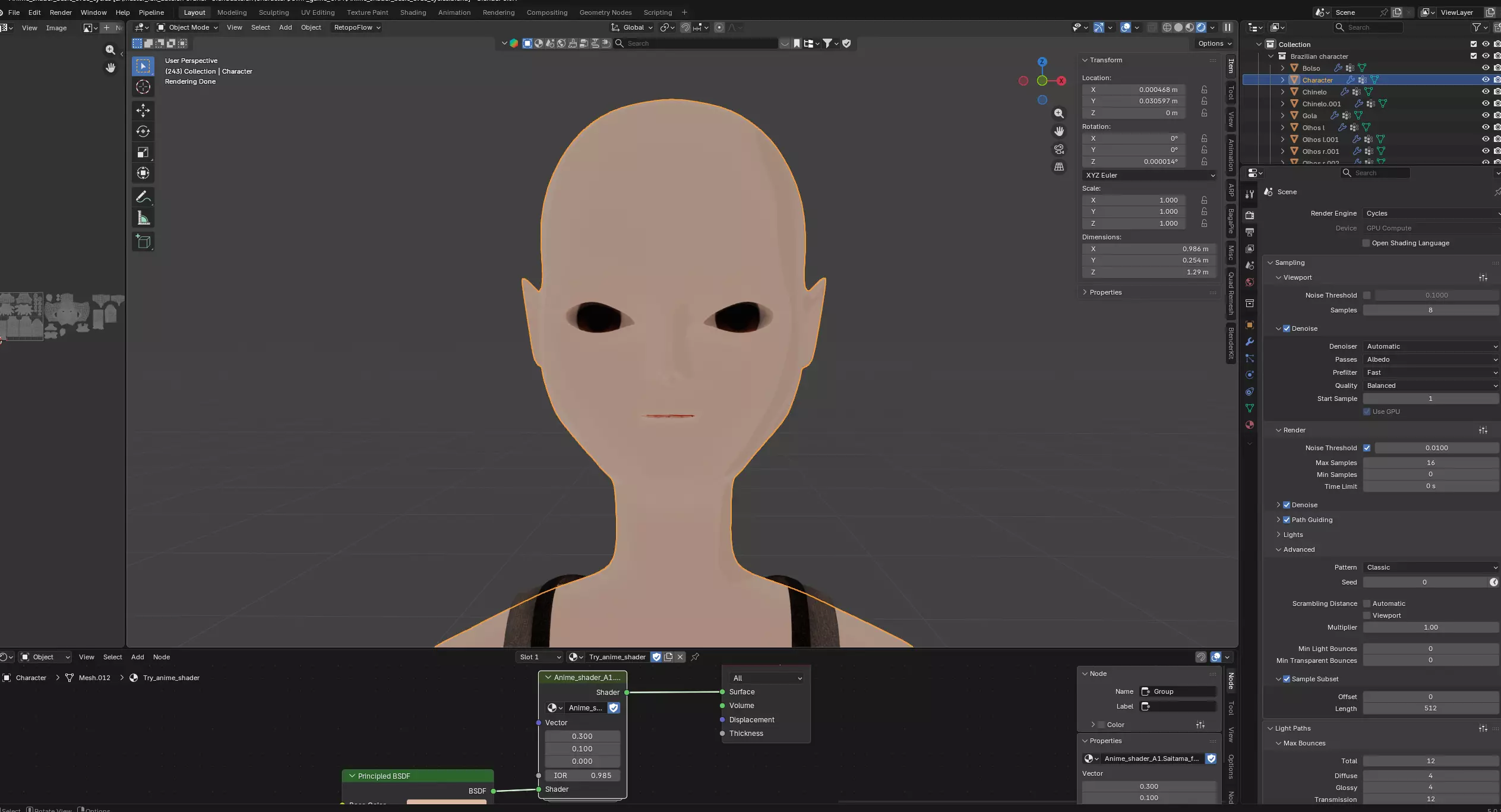Switch to the Geometry Nodes workspace tab

tap(605, 12)
